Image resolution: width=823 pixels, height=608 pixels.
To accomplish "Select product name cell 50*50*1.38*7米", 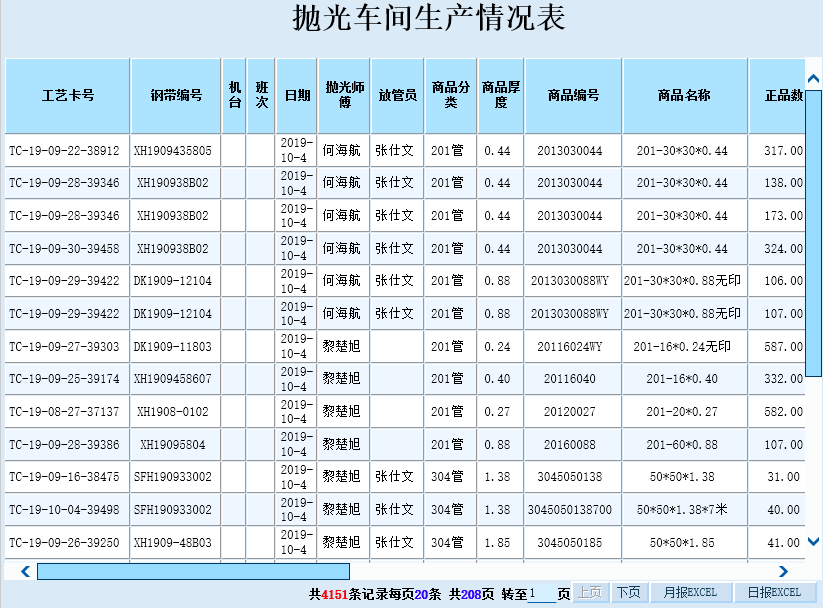I will point(683,510).
